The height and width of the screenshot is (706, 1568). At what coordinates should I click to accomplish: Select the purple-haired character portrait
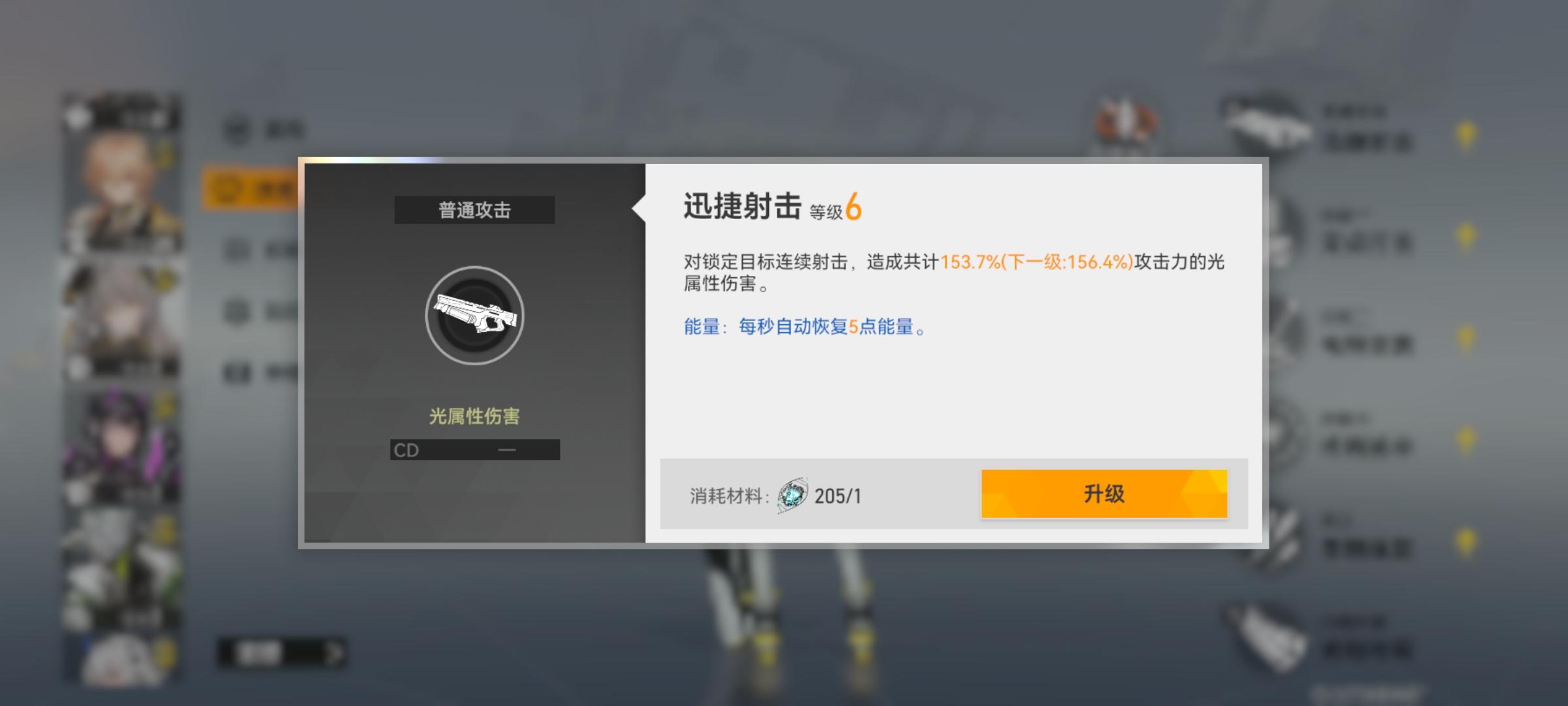point(122,445)
